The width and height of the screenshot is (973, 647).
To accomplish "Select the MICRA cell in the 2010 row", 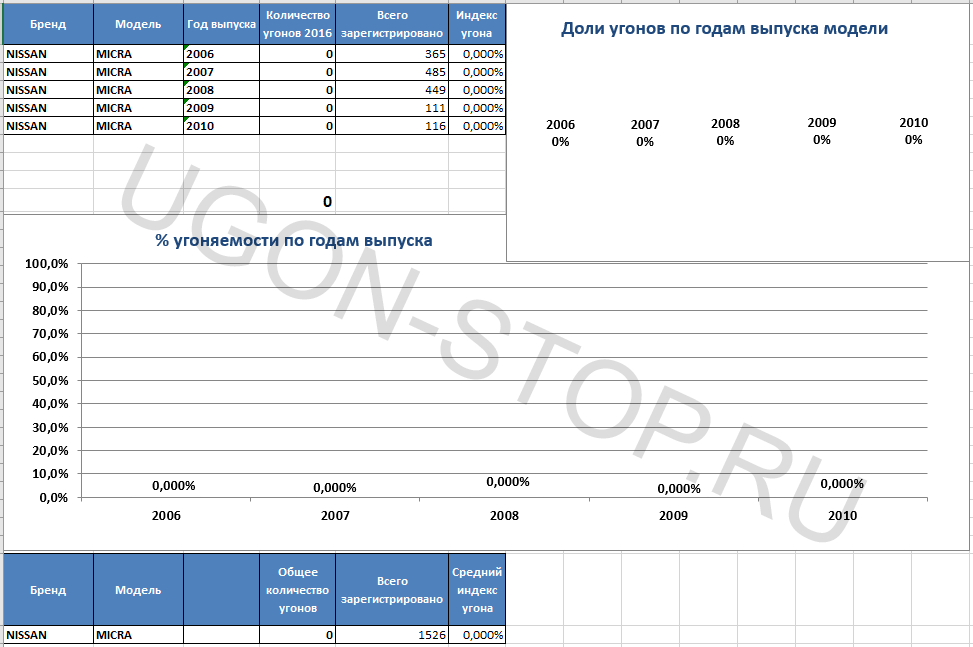I will (138, 126).
